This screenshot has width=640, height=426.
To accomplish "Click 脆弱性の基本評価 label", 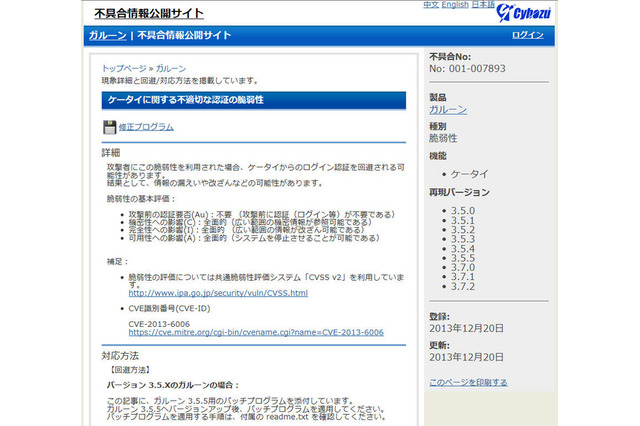I will [x=141, y=199].
